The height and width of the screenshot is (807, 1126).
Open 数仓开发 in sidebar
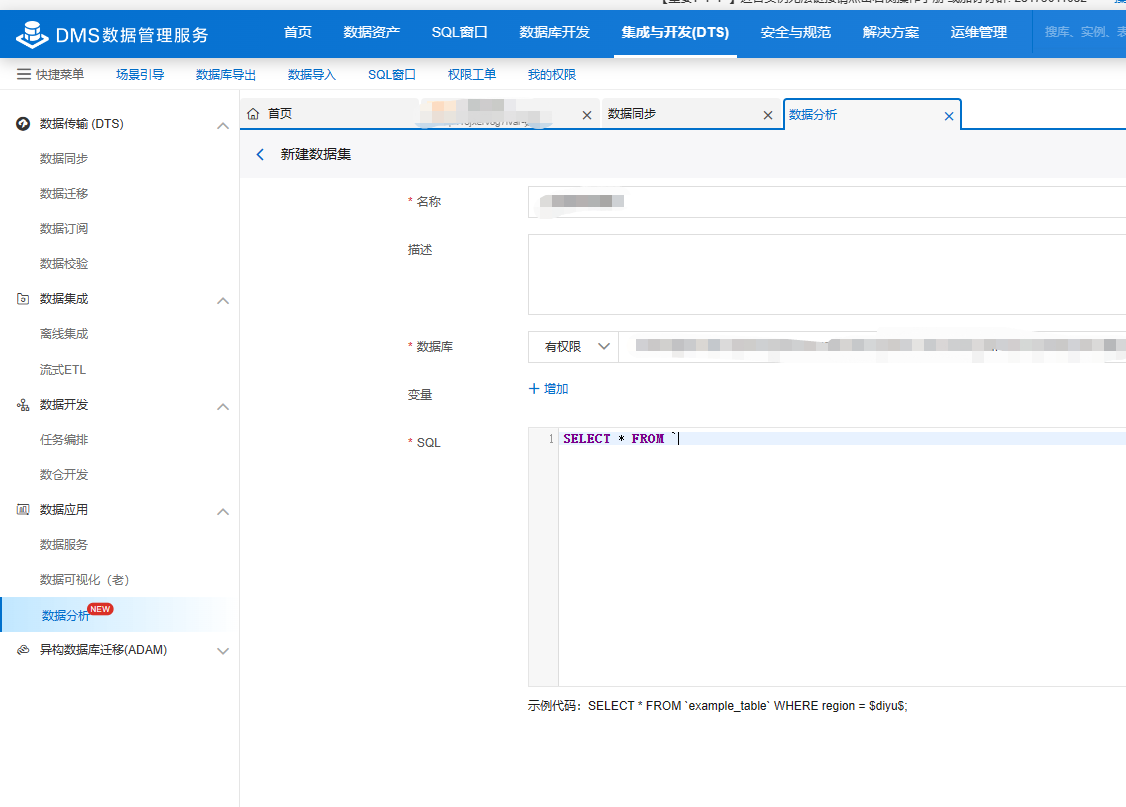[x=64, y=475]
